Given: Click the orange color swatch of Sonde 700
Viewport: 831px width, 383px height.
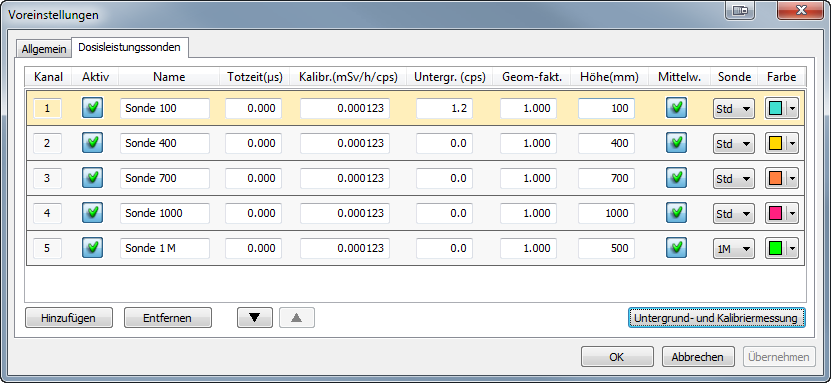Looking at the screenshot, I should pos(775,178).
